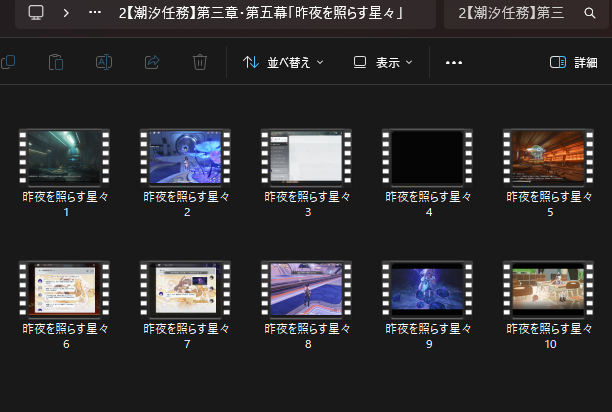Click the Paste clipboard icon
The width and height of the screenshot is (612, 412).
pyautogui.click(x=56, y=62)
